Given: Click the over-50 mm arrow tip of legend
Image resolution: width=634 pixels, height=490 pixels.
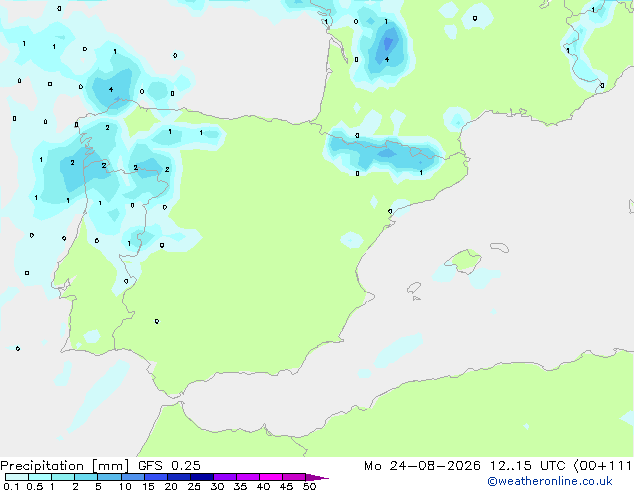Looking at the screenshot, I should click(317, 477).
